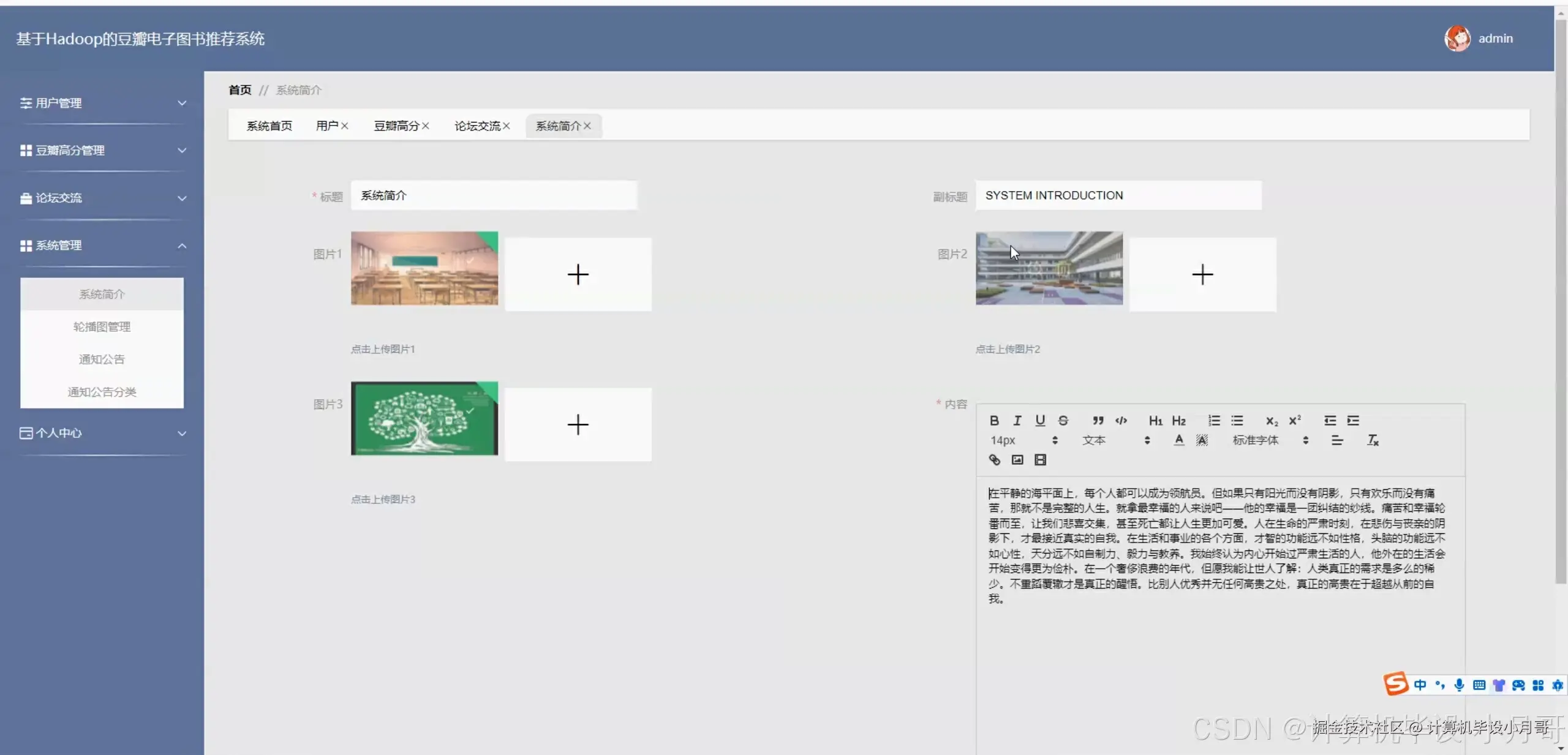This screenshot has height=755, width=1568.
Task: Open Sogou voice input microphone in tray
Action: point(1459,685)
